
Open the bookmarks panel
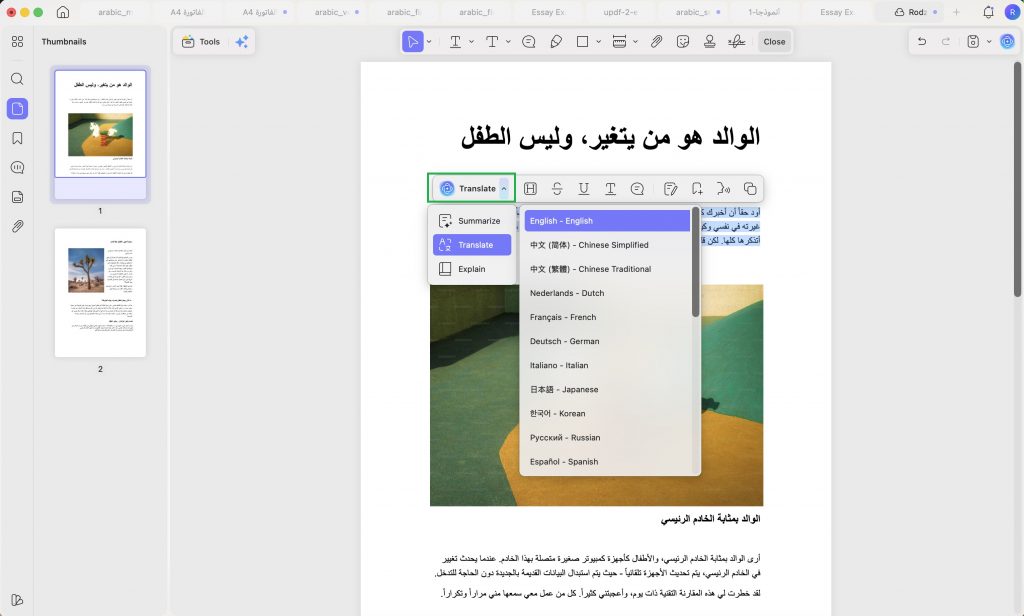pos(18,138)
